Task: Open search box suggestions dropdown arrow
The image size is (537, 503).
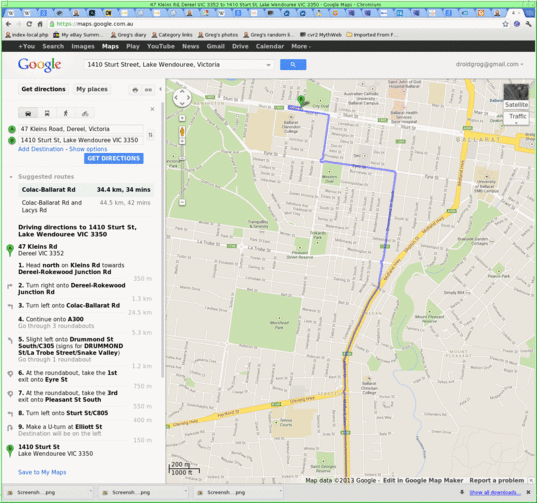Action: 268,65
